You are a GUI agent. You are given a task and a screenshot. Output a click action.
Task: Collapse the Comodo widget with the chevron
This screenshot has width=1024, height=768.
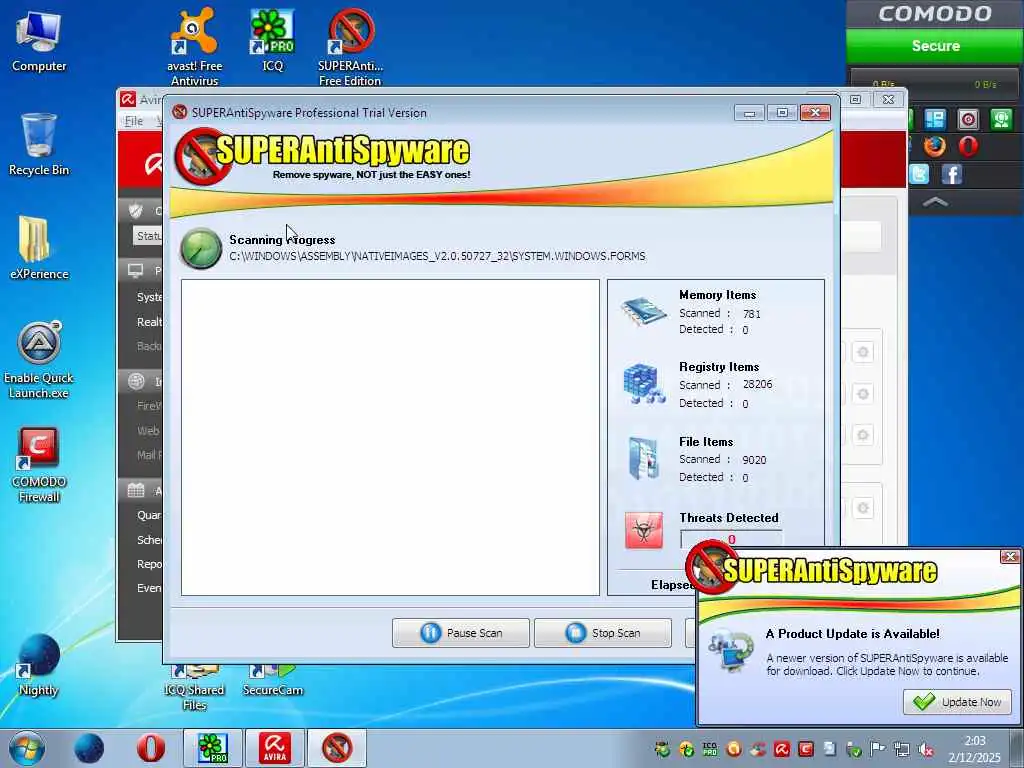935,202
